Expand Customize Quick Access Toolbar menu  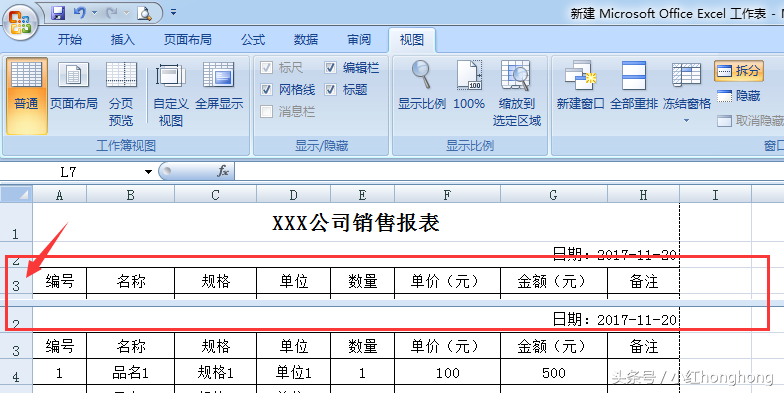pyautogui.click(x=173, y=12)
